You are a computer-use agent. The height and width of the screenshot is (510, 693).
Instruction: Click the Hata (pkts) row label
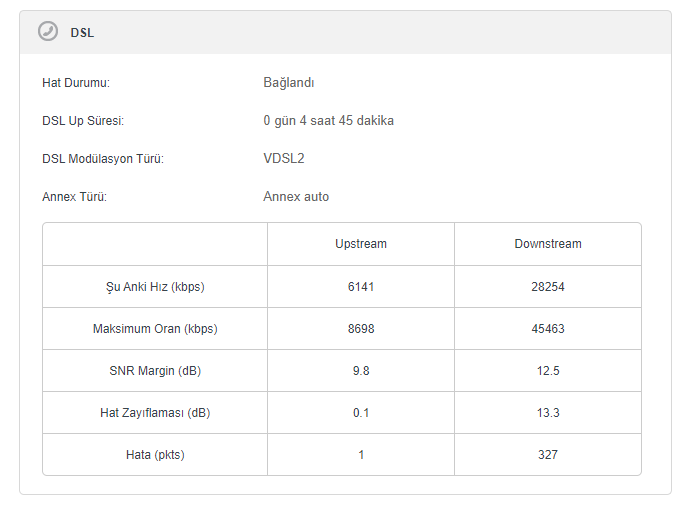tap(155, 455)
